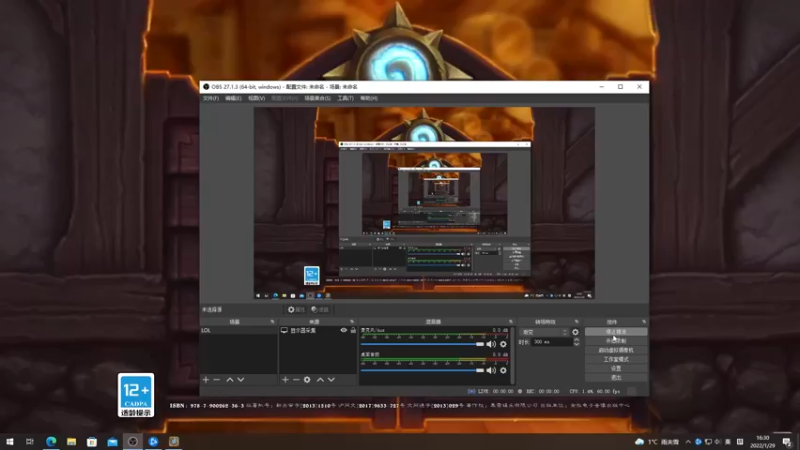
Task: Open notification center in system tray
Action: click(787, 442)
